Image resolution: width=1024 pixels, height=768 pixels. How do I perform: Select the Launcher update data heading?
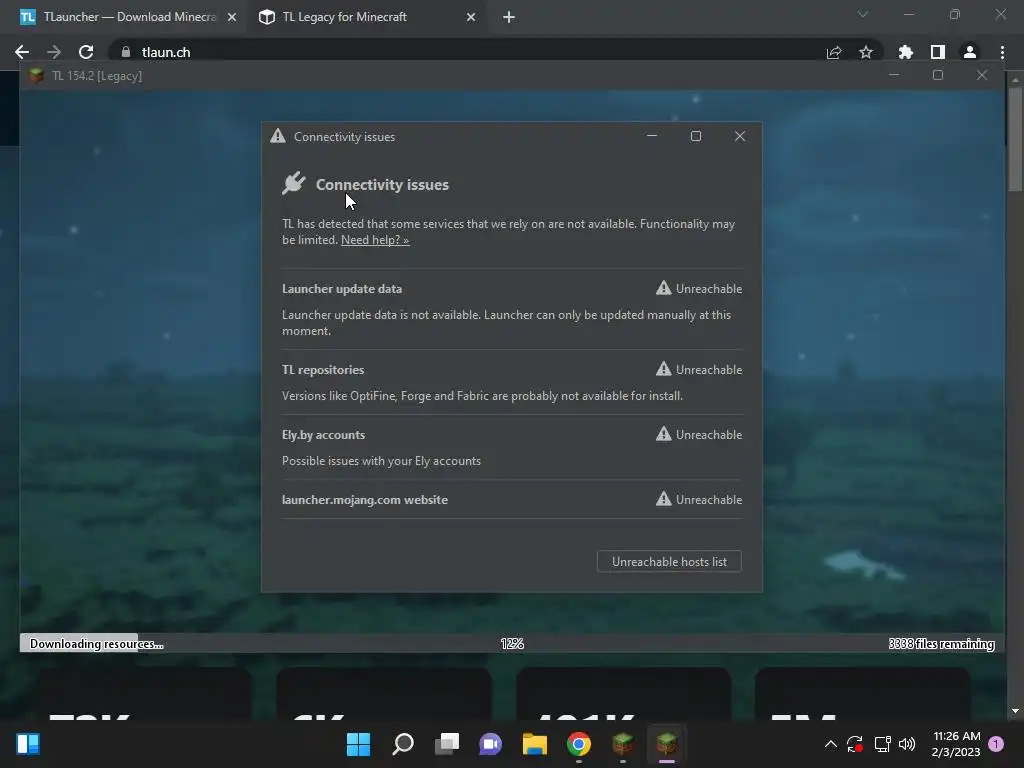pos(342,289)
